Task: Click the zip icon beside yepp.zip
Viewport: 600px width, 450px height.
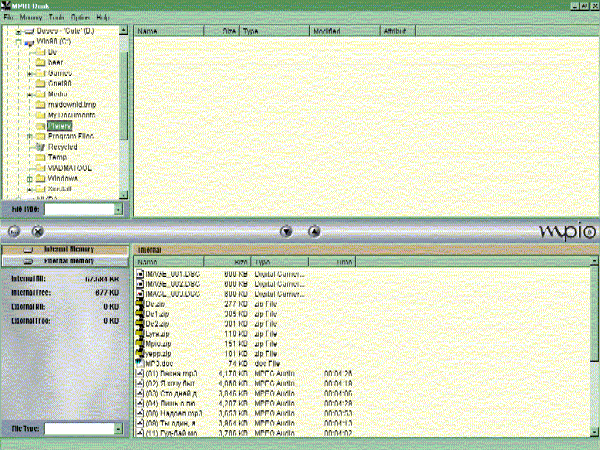Action: (x=140, y=354)
